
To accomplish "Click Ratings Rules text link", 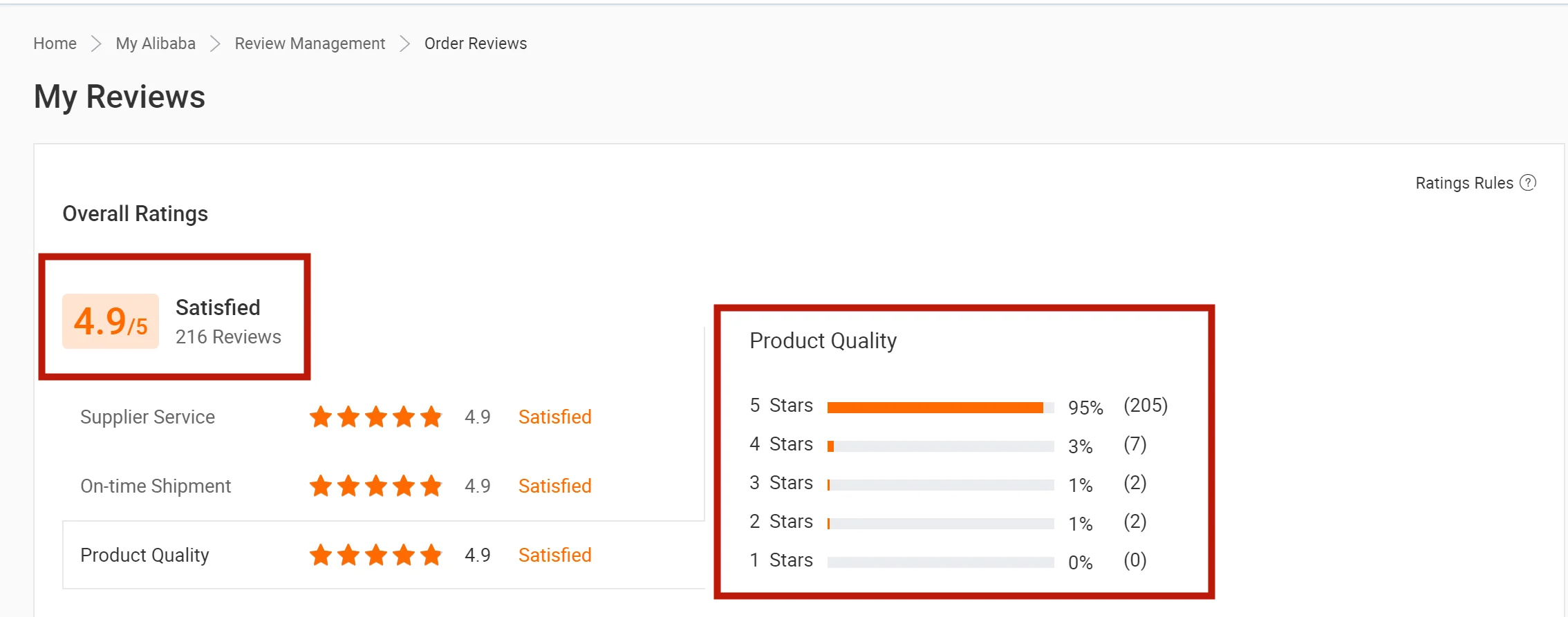I will coord(1464,183).
